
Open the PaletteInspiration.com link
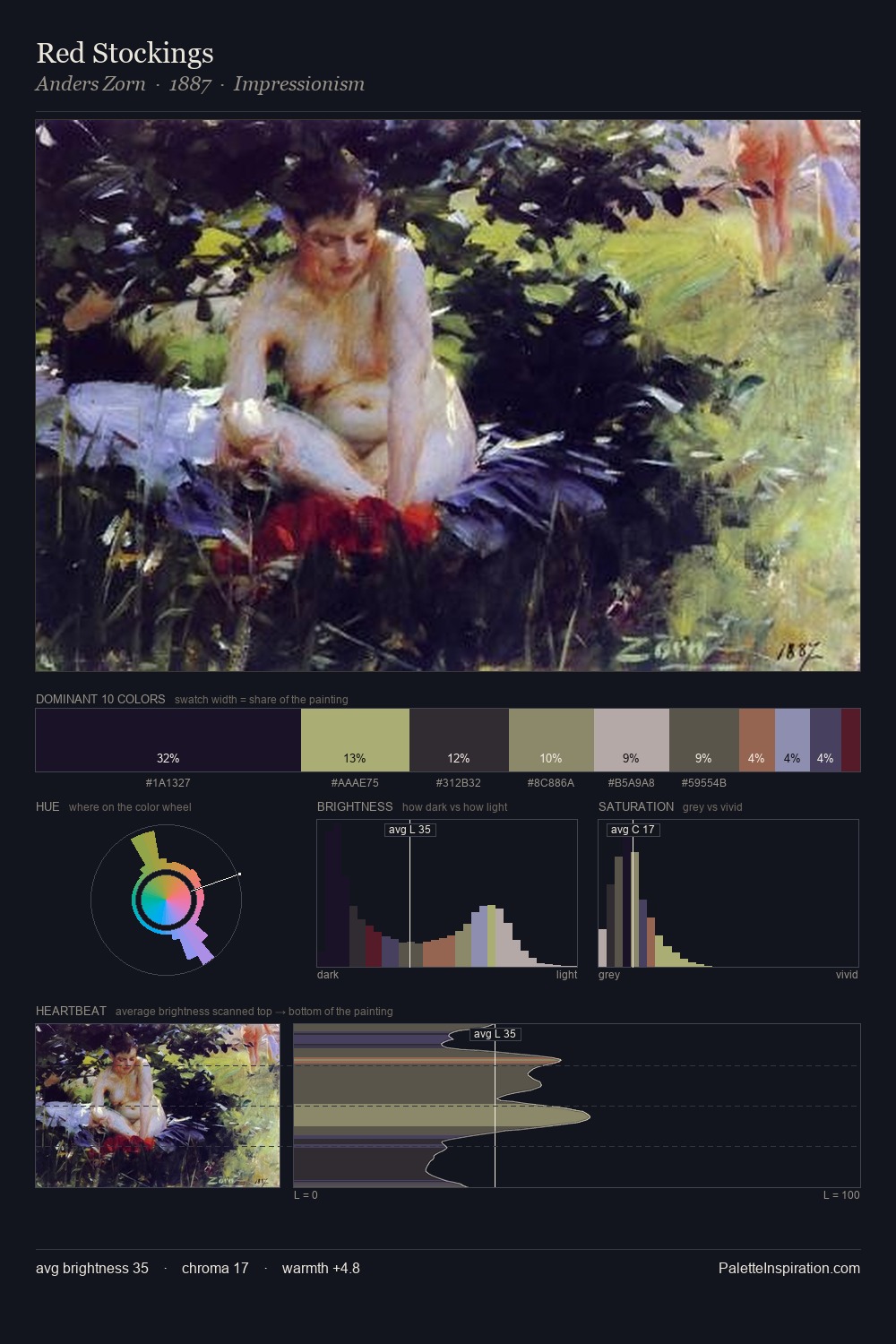pyautogui.click(x=789, y=1268)
